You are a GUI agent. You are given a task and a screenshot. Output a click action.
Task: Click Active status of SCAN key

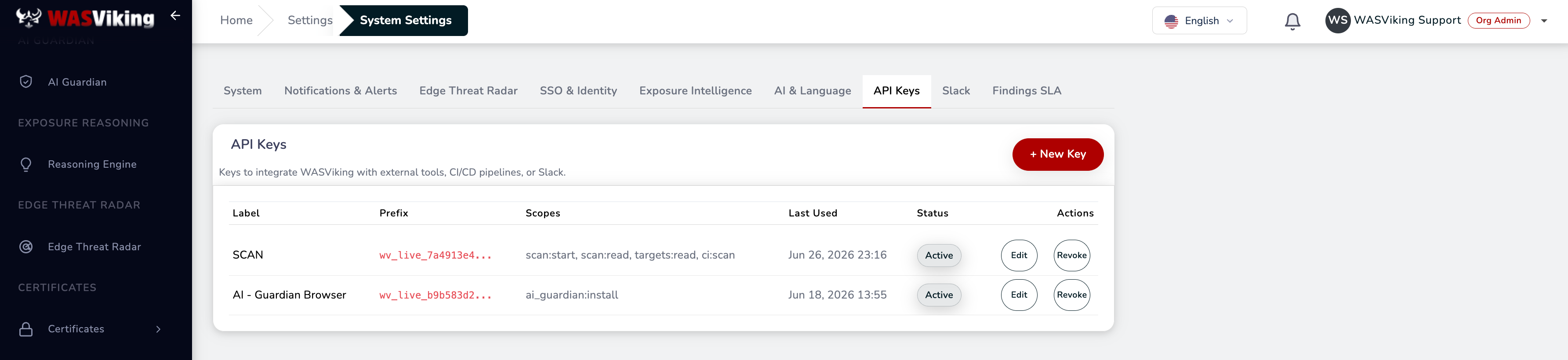point(939,256)
